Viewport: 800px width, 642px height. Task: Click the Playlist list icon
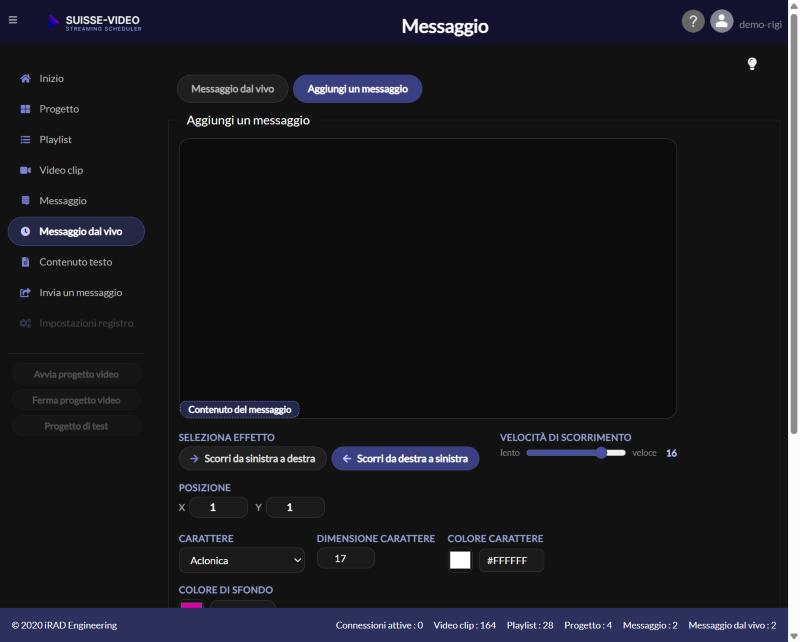point(25,140)
